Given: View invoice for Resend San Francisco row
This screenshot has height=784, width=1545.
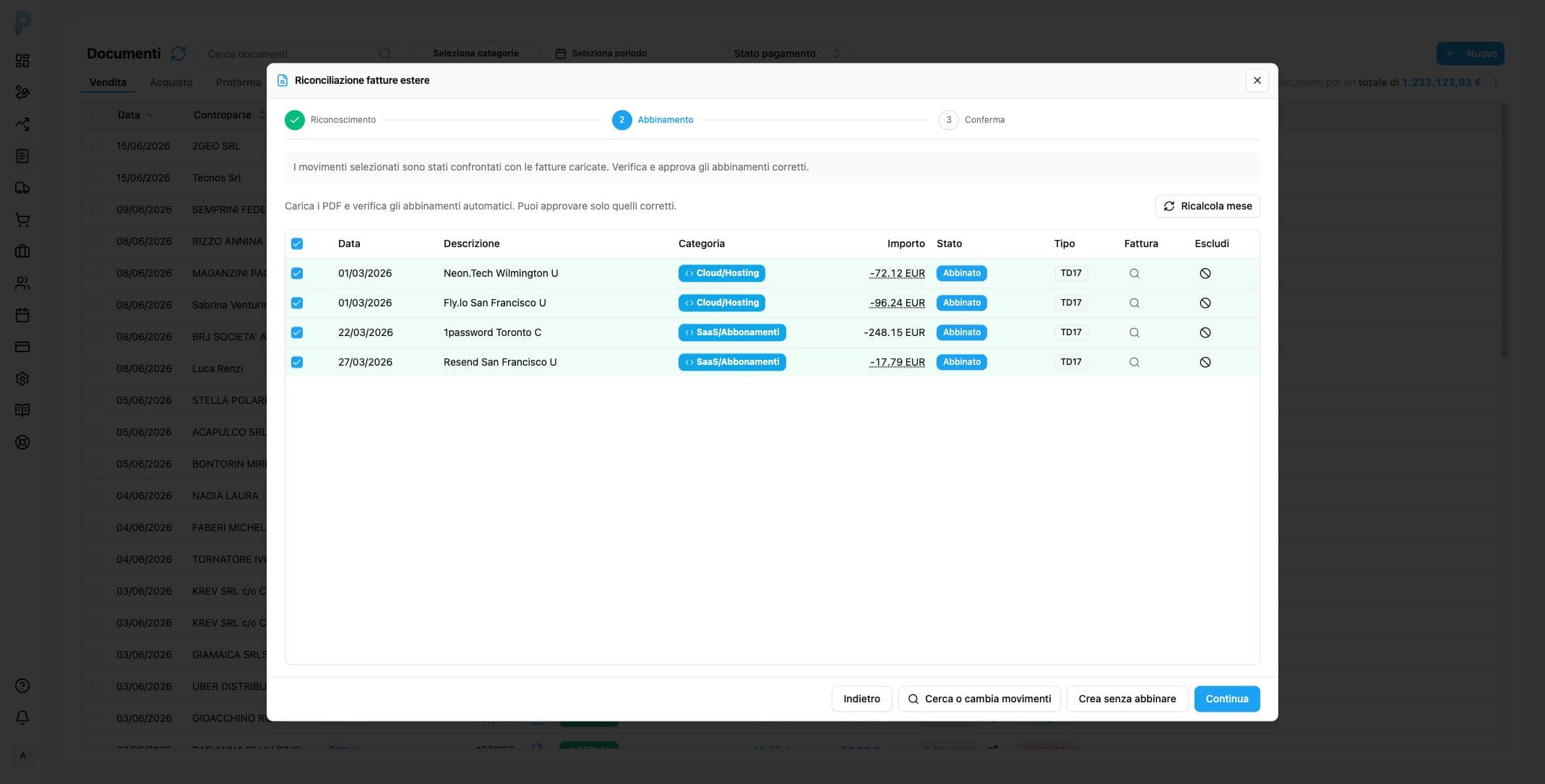Looking at the screenshot, I should click(x=1135, y=362).
